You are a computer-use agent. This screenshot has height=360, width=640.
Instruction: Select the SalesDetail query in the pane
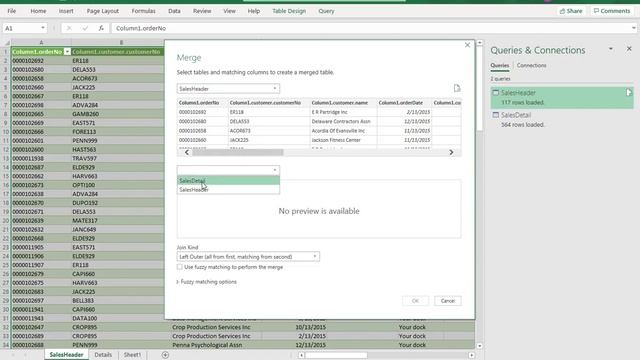(x=562, y=120)
